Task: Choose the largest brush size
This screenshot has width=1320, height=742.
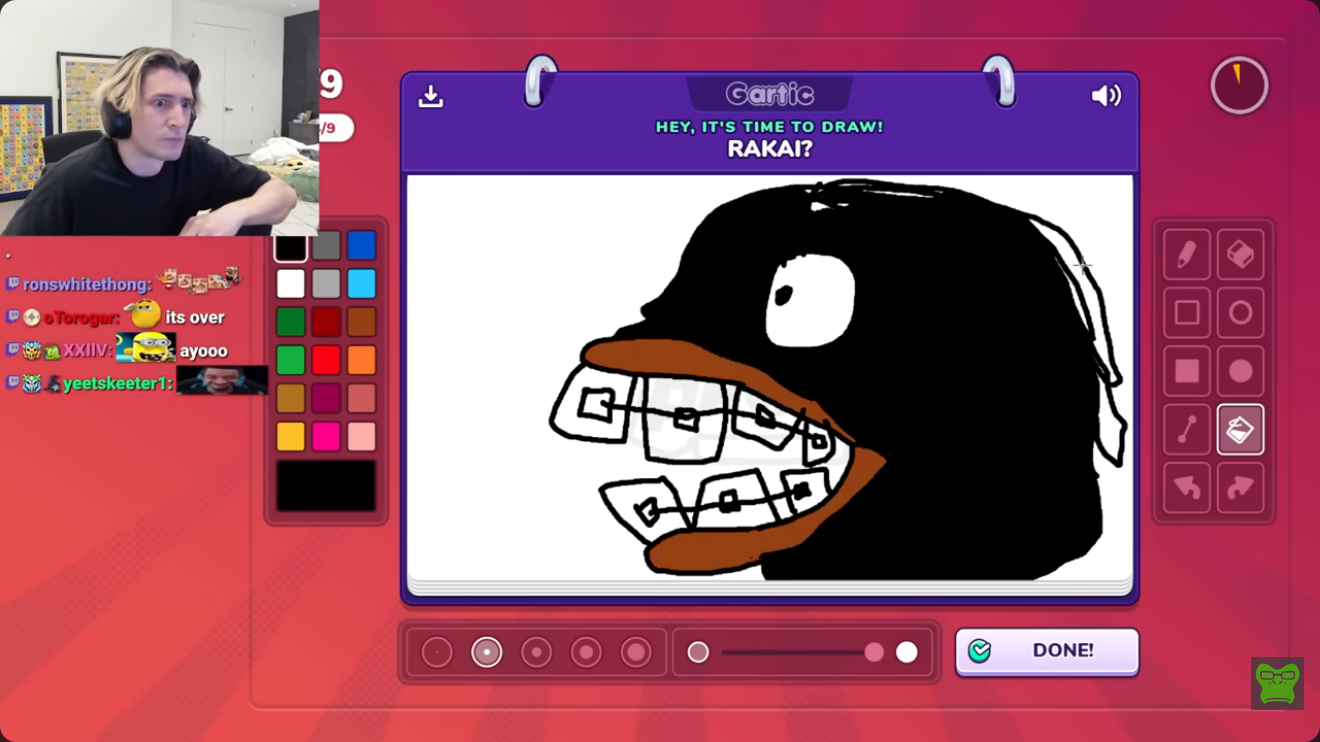Action: 636,653
